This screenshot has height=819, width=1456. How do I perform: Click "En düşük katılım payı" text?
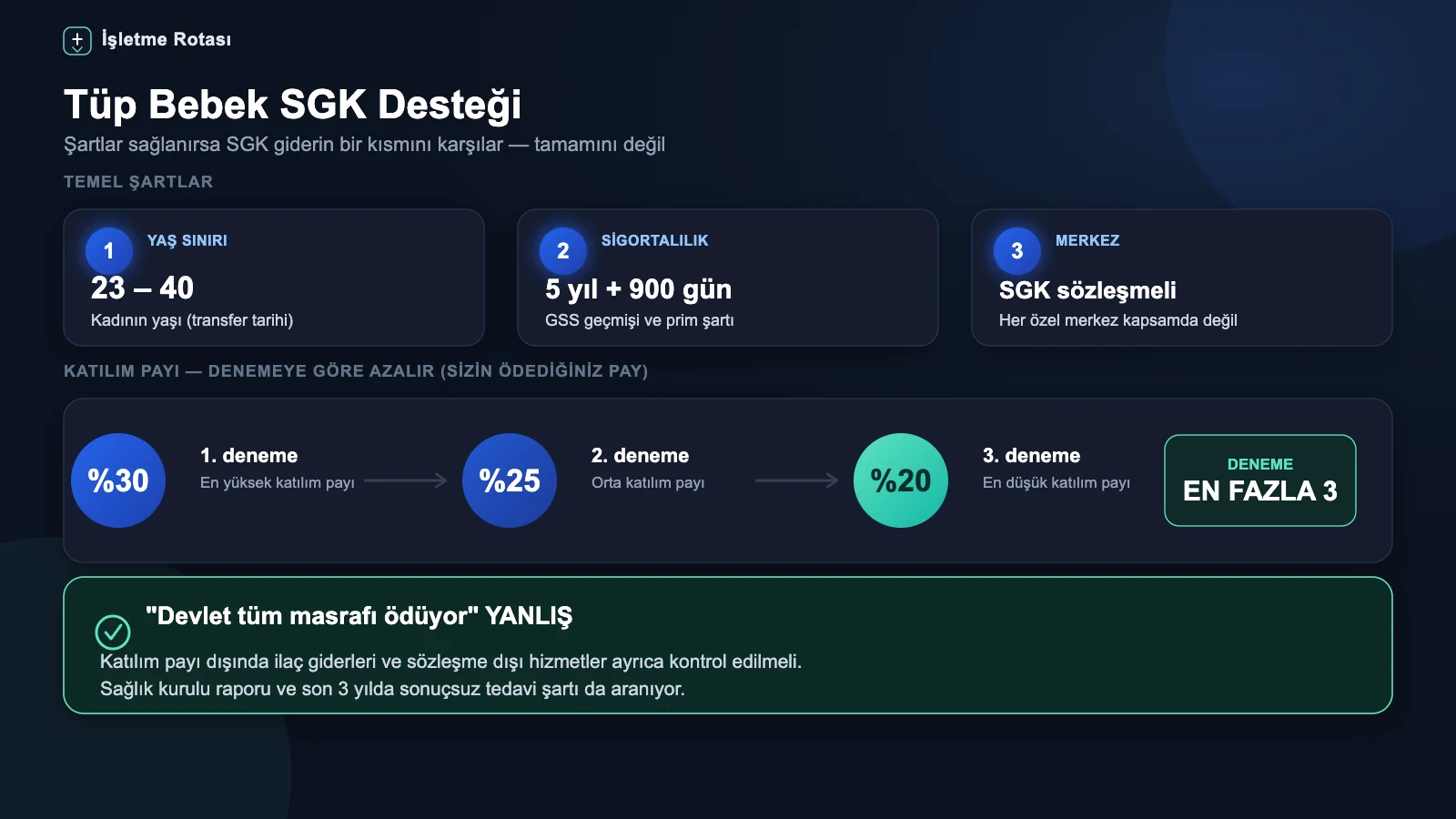(1057, 482)
